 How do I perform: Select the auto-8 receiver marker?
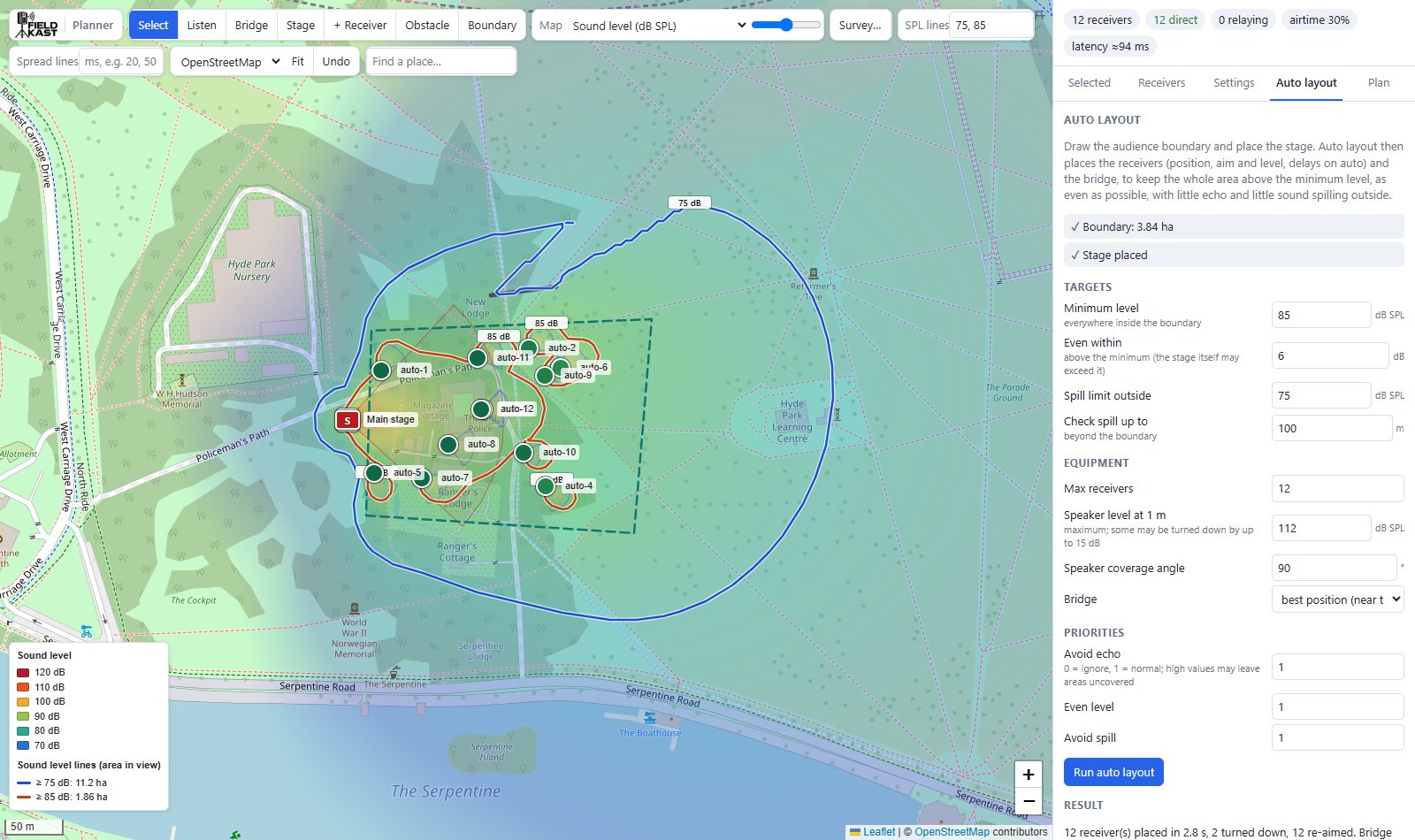click(448, 444)
